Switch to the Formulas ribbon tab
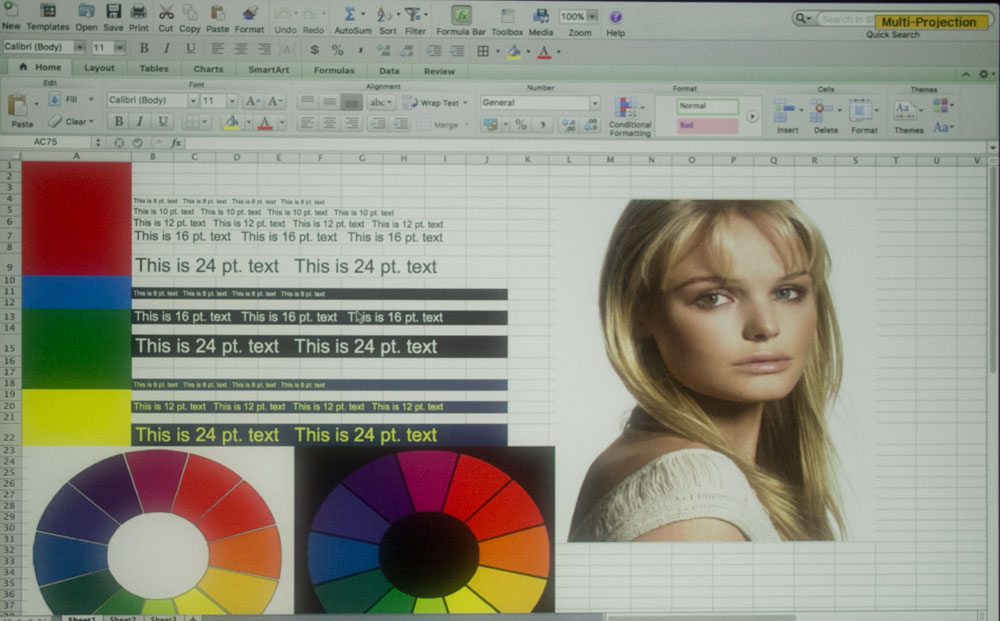 334,70
